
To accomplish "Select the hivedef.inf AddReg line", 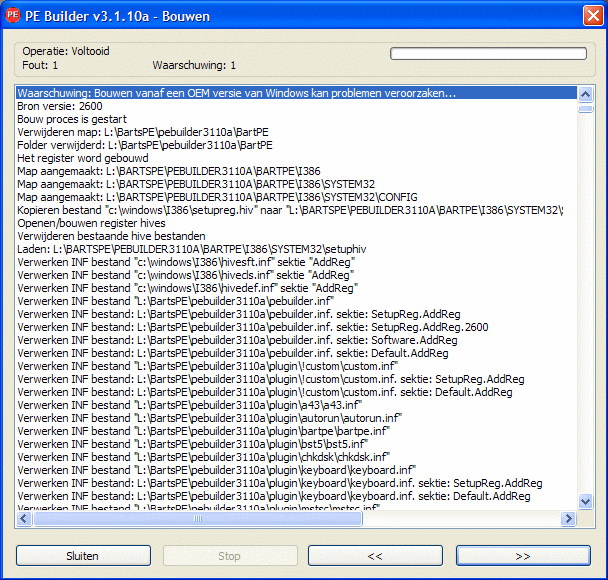I will [x=297, y=288].
